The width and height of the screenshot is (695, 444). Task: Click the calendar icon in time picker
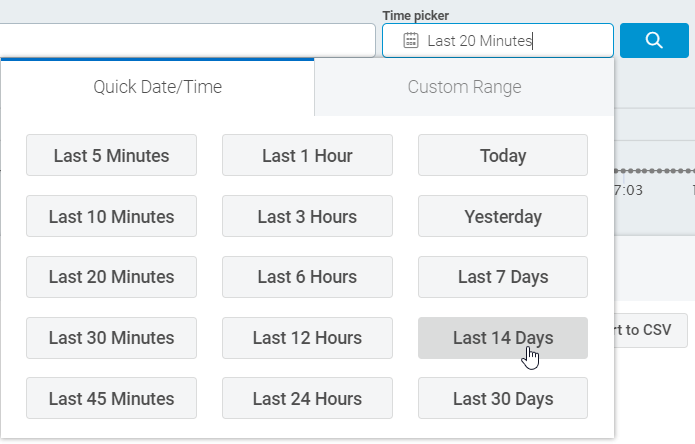tap(410, 41)
